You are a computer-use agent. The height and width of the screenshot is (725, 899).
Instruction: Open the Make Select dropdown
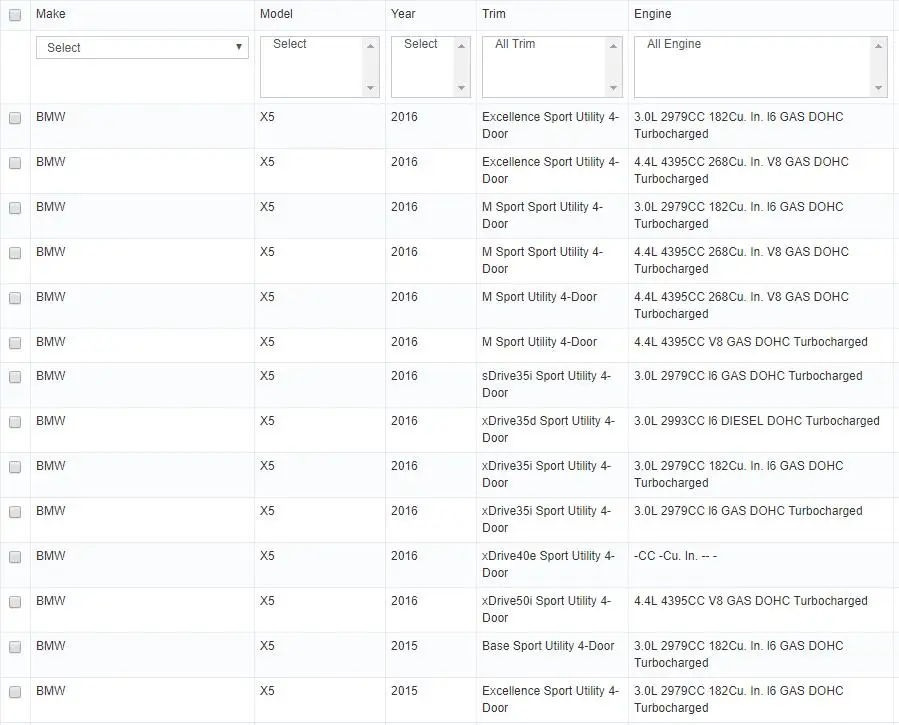[x=142, y=48]
